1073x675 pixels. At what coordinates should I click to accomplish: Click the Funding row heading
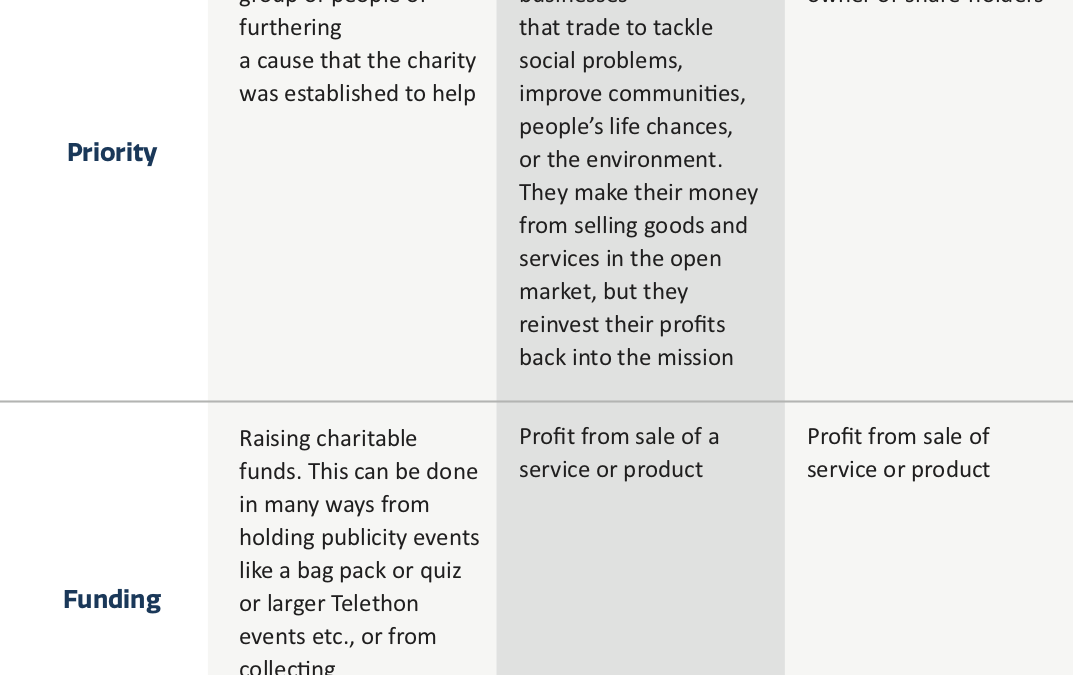pyautogui.click(x=112, y=599)
